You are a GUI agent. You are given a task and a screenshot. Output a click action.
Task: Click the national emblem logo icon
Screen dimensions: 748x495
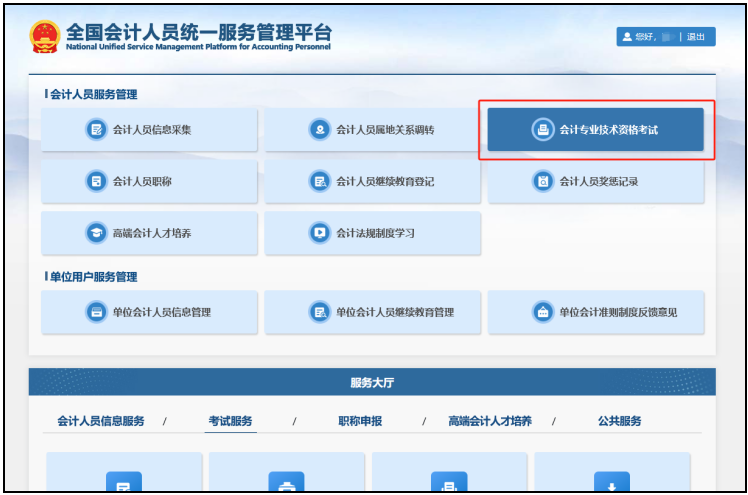[45, 37]
